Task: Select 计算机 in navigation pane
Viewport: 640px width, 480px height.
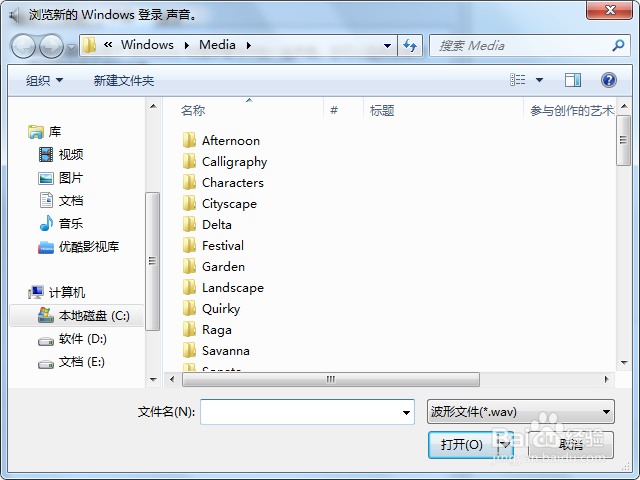Action: [x=56, y=292]
